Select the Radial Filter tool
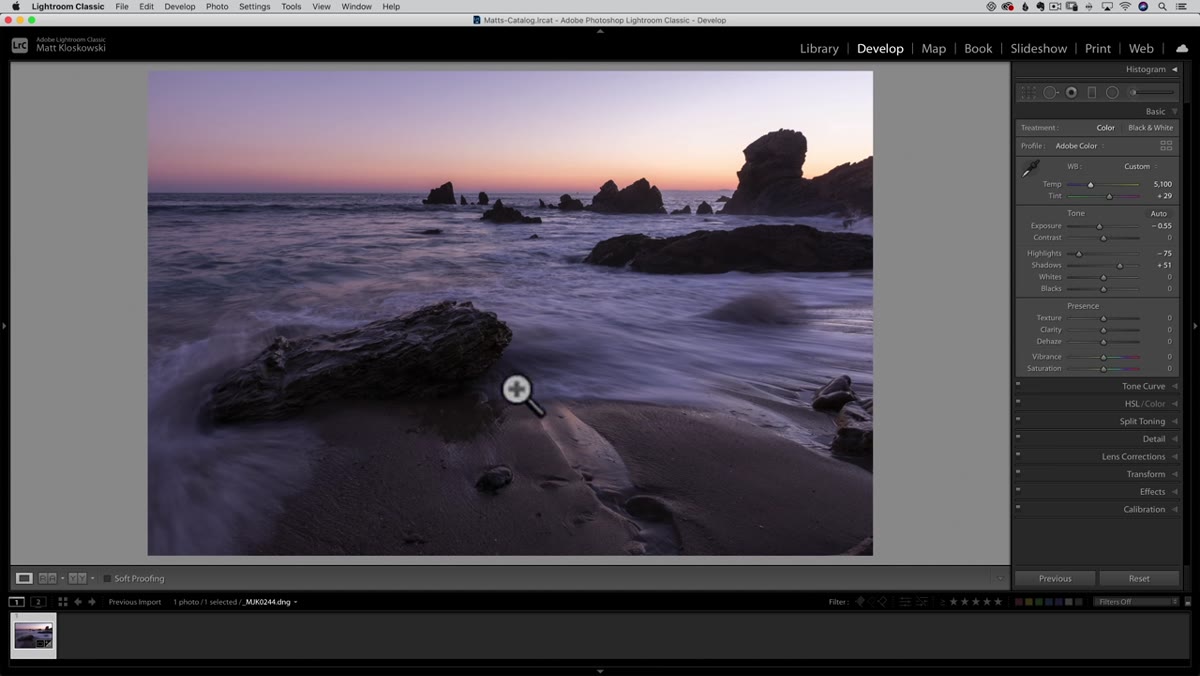This screenshot has width=1200, height=676. [1112, 92]
